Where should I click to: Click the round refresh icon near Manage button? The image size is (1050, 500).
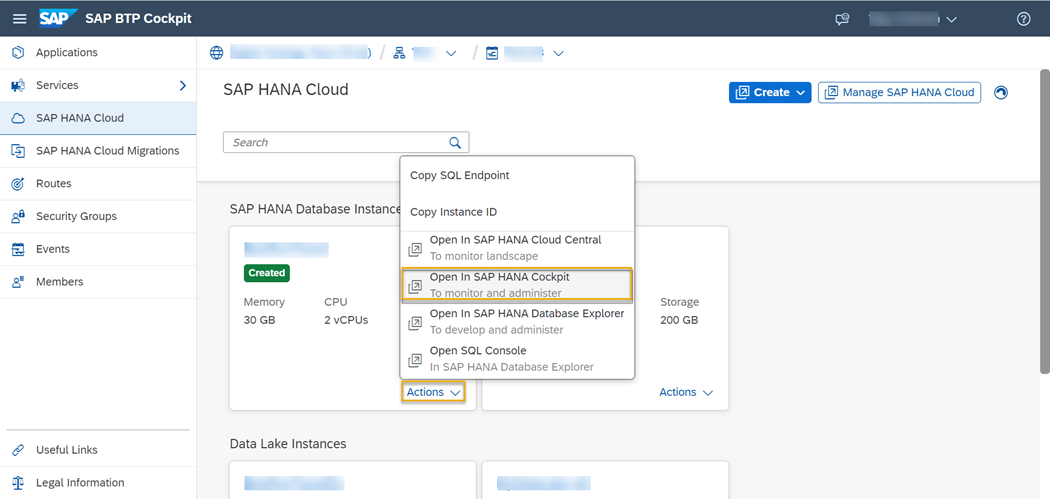(x=1001, y=92)
